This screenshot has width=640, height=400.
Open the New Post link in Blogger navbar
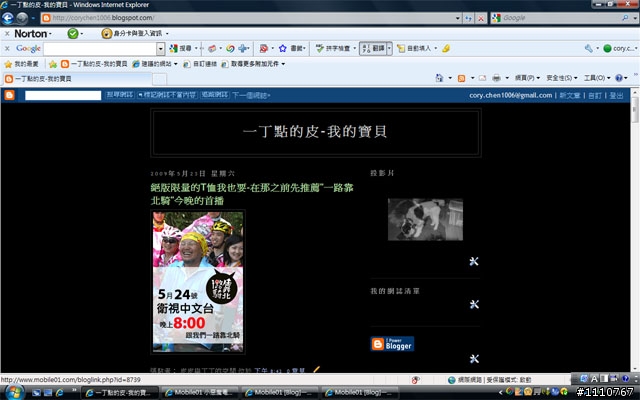[569, 96]
